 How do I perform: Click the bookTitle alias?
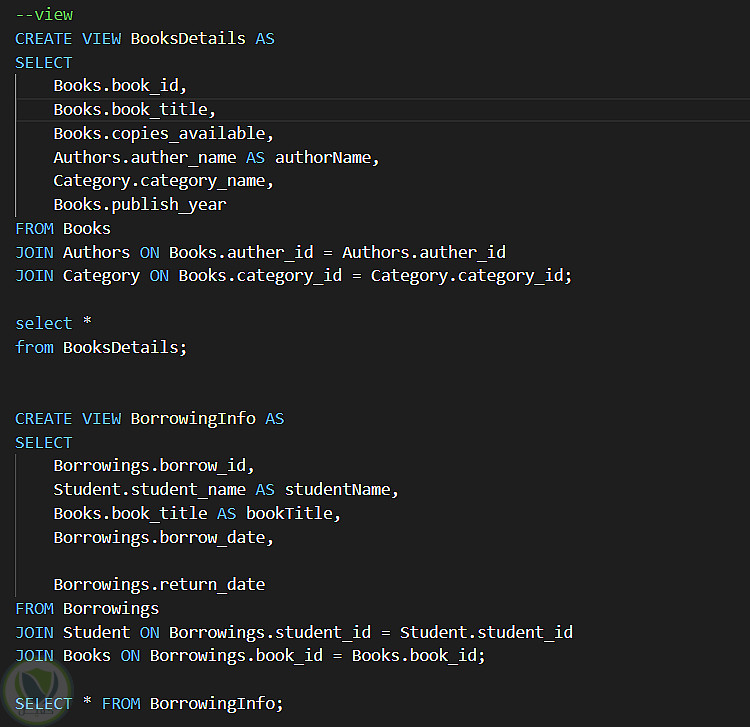click(292, 514)
